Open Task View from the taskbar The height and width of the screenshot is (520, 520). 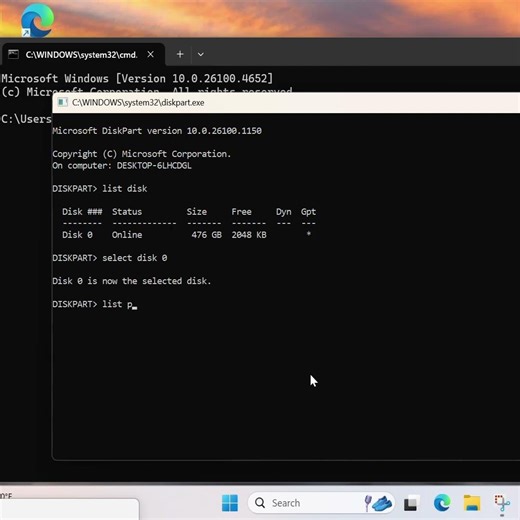410,503
